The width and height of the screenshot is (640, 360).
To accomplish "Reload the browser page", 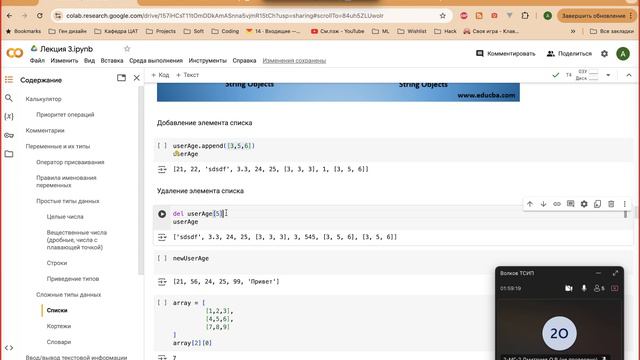I will coord(40,16).
